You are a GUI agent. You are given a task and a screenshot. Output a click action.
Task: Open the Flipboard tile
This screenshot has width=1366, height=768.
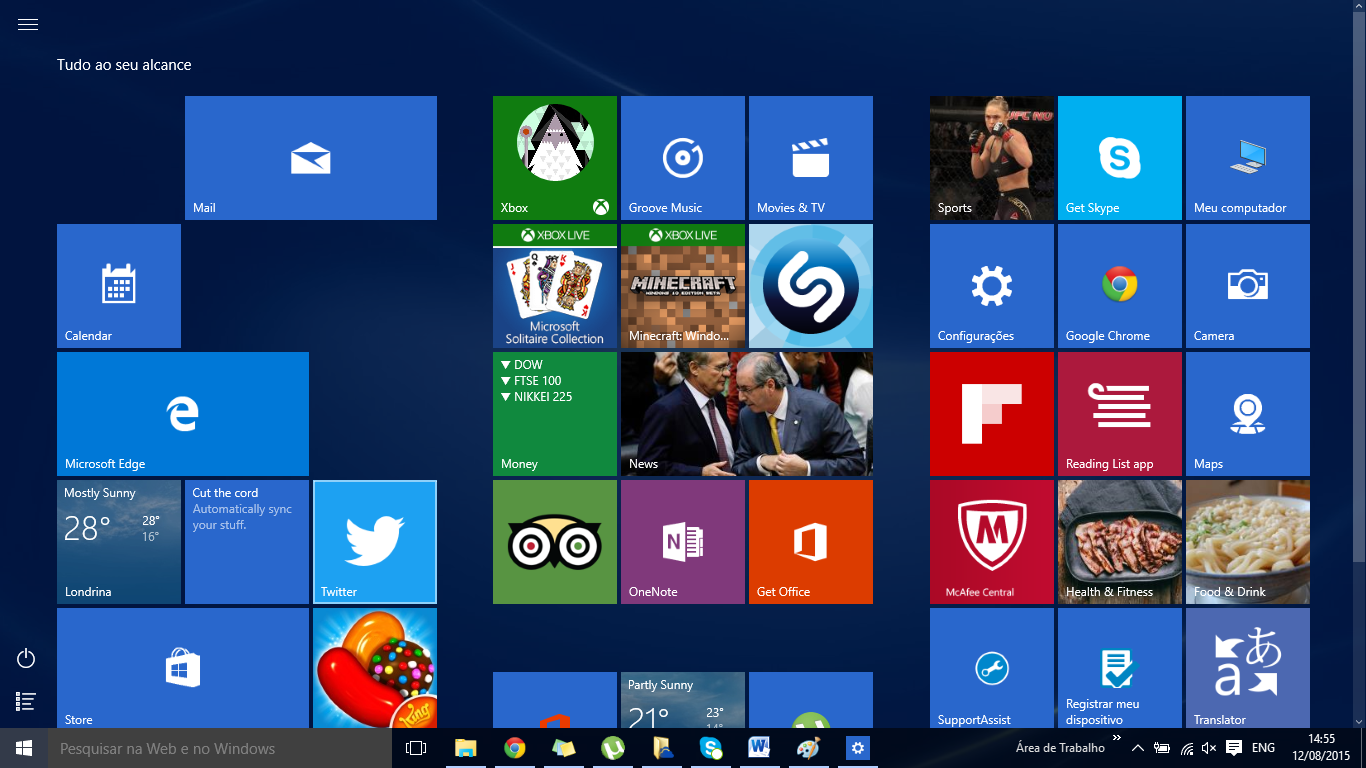992,414
